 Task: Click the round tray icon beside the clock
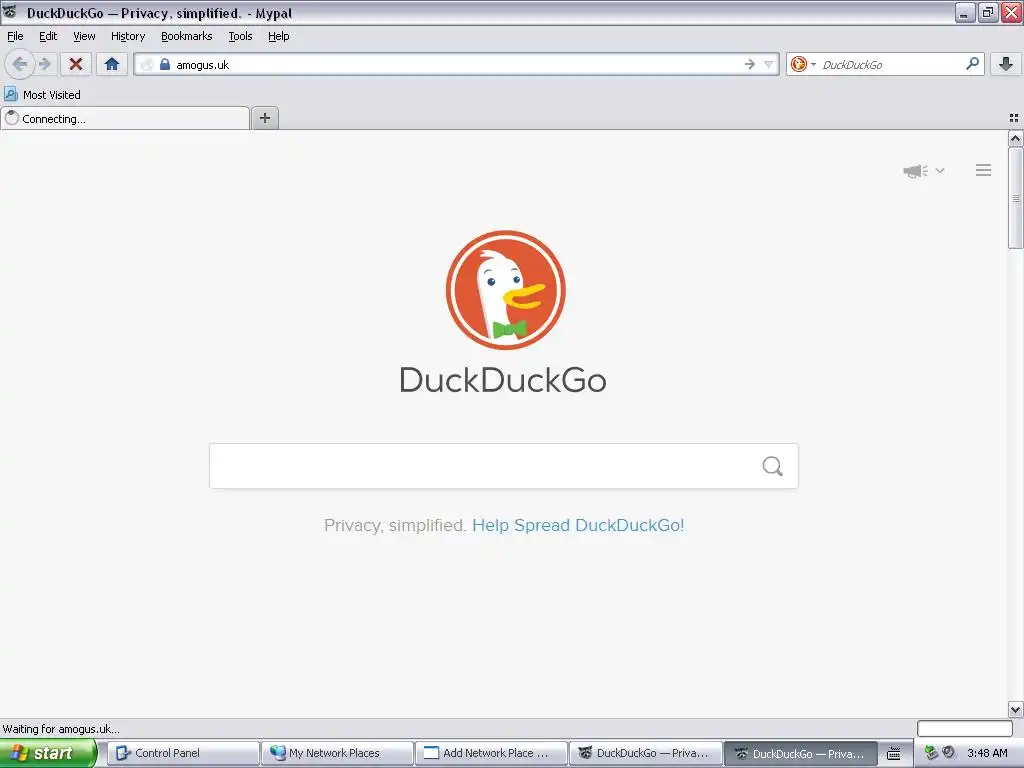click(x=949, y=752)
